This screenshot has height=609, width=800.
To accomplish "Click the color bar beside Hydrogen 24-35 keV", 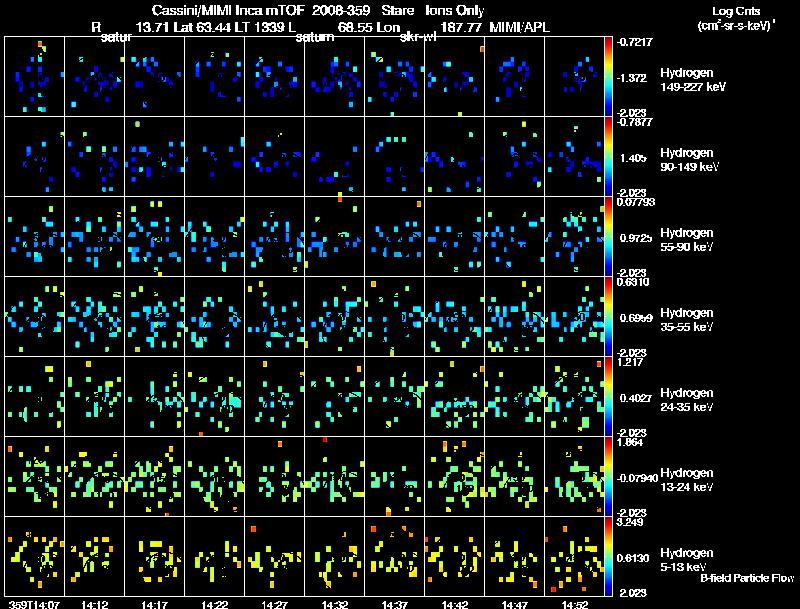I will coord(608,397).
